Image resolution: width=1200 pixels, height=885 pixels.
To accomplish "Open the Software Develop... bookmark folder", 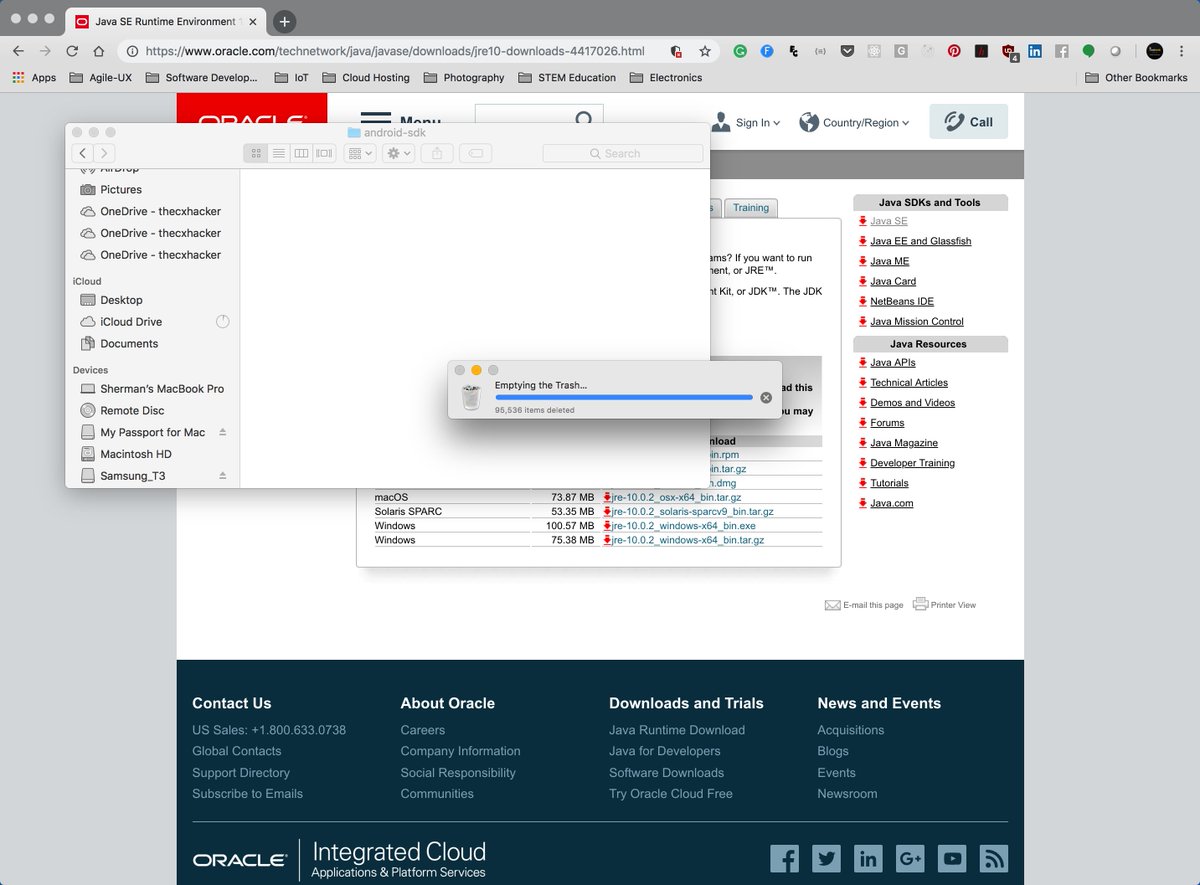I will tap(200, 77).
